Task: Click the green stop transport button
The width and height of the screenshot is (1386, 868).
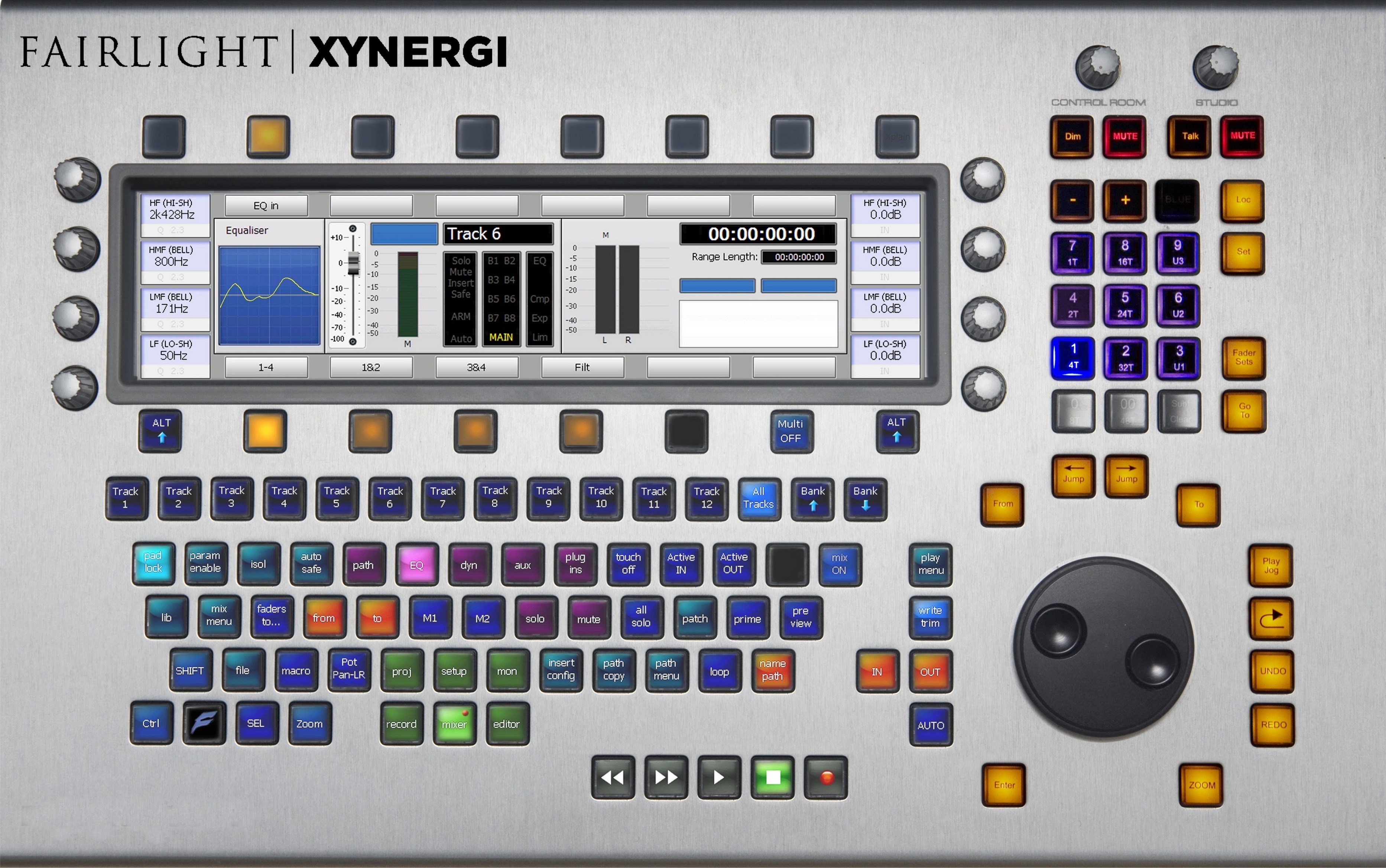Action: tap(772, 778)
